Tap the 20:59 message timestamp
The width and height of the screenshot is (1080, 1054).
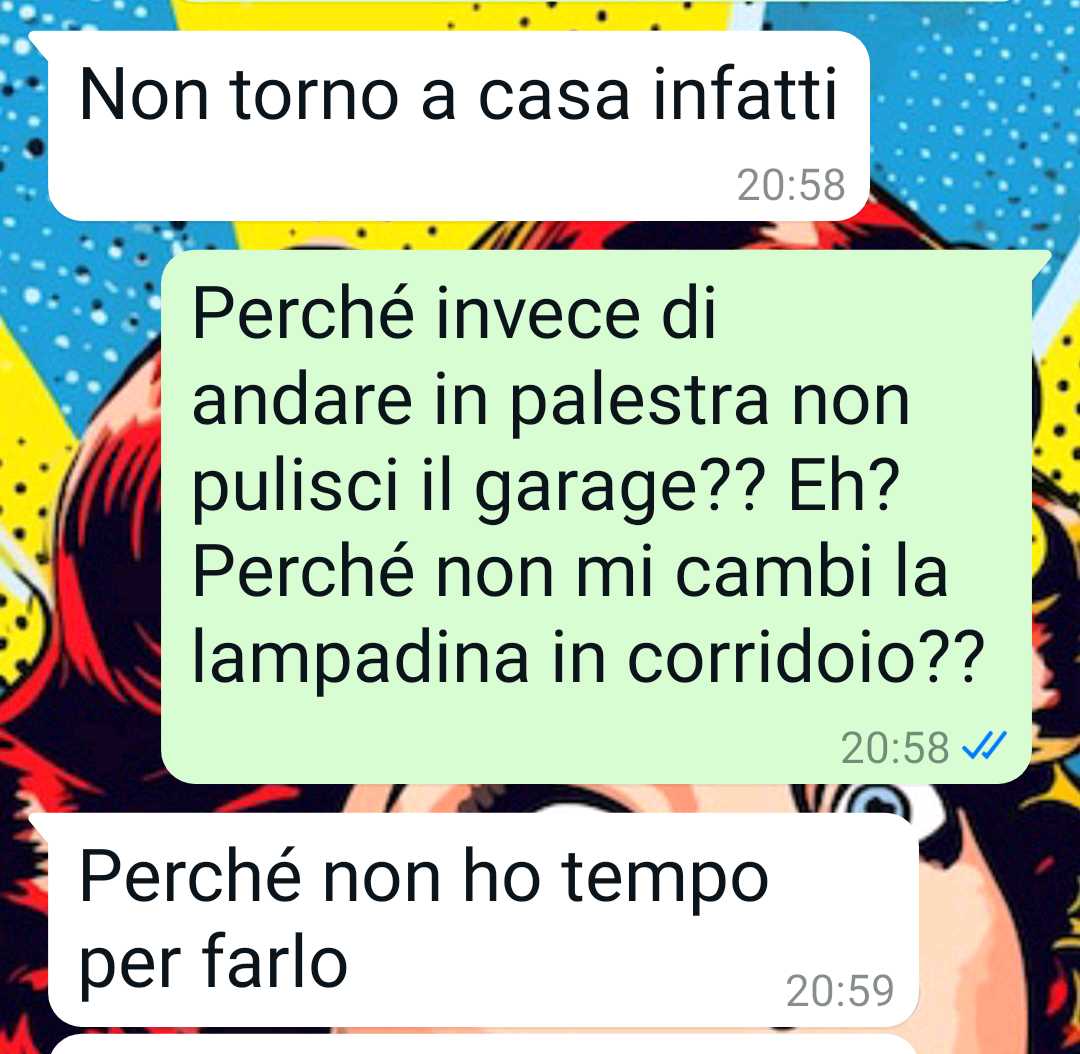pyautogui.click(x=840, y=991)
